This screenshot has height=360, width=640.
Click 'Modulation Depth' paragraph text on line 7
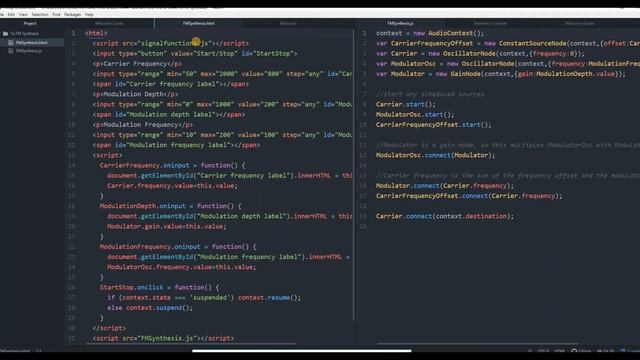click(133, 94)
